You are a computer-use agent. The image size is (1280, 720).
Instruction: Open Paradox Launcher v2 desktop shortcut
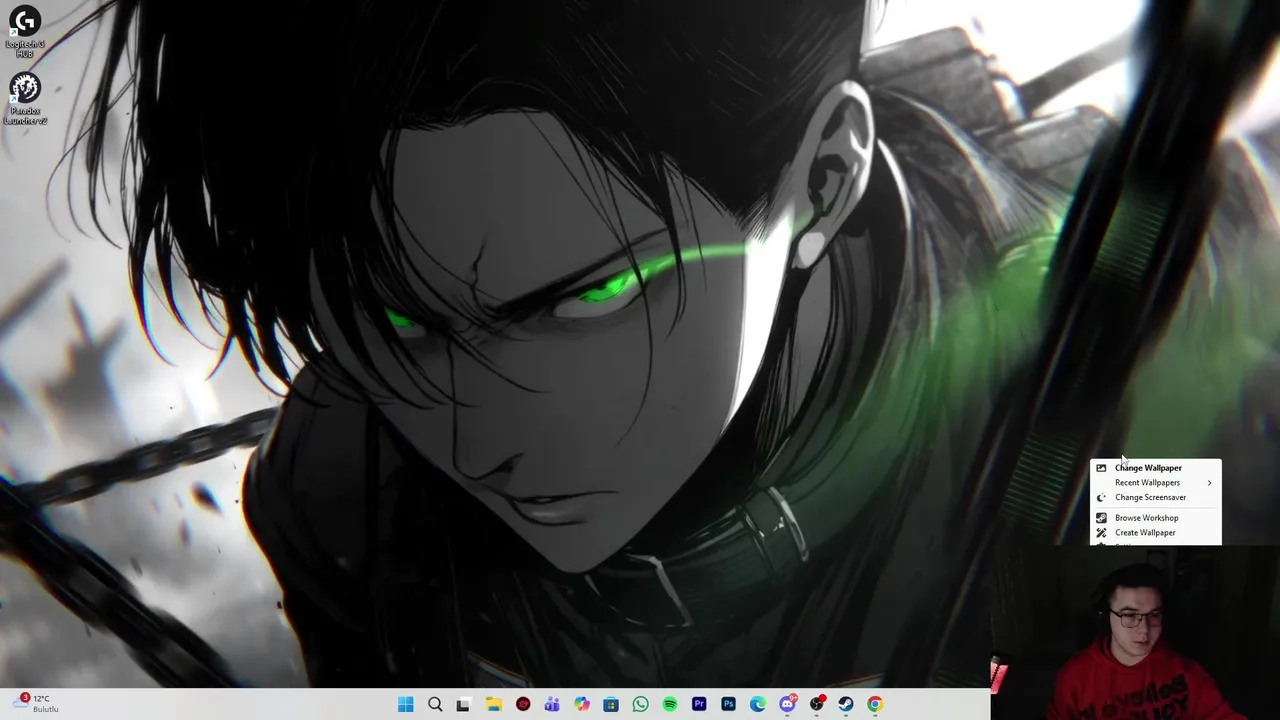25,99
